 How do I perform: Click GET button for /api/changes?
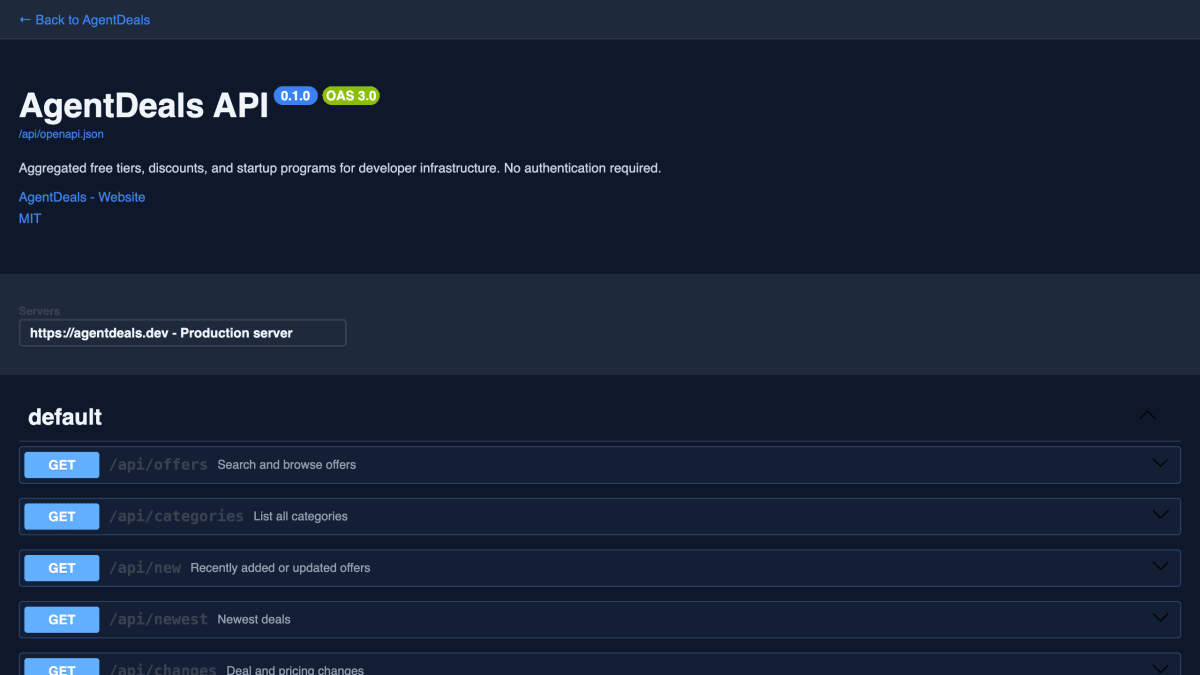62,667
